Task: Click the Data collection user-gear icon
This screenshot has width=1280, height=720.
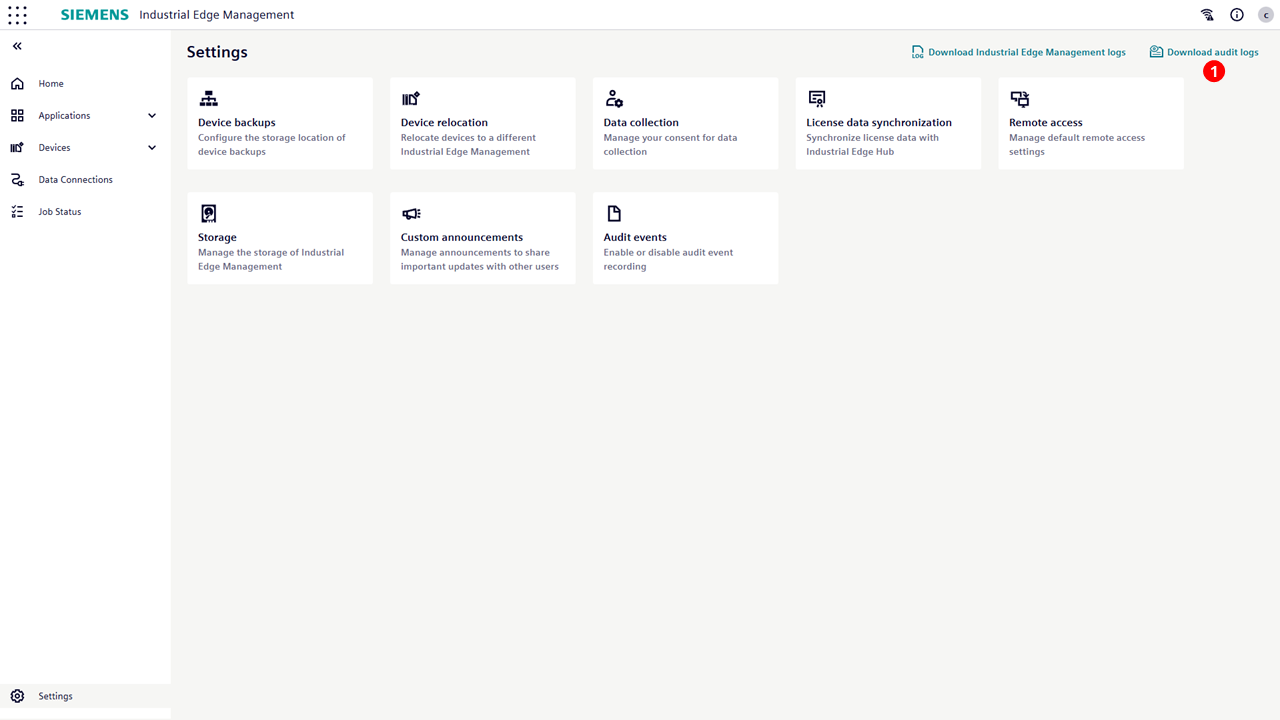Action: click(x=614, y=99)
